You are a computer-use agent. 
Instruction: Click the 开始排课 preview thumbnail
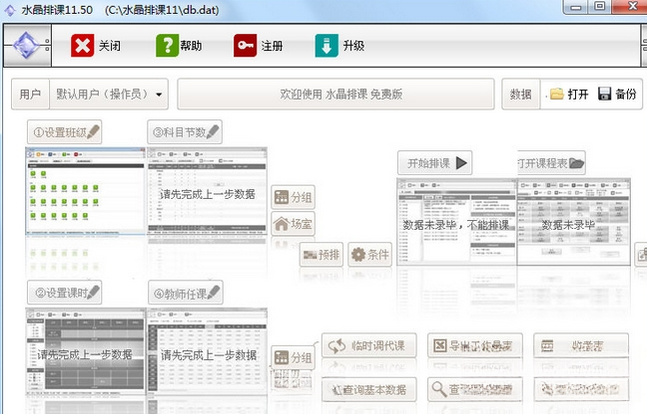coord(457,222)
